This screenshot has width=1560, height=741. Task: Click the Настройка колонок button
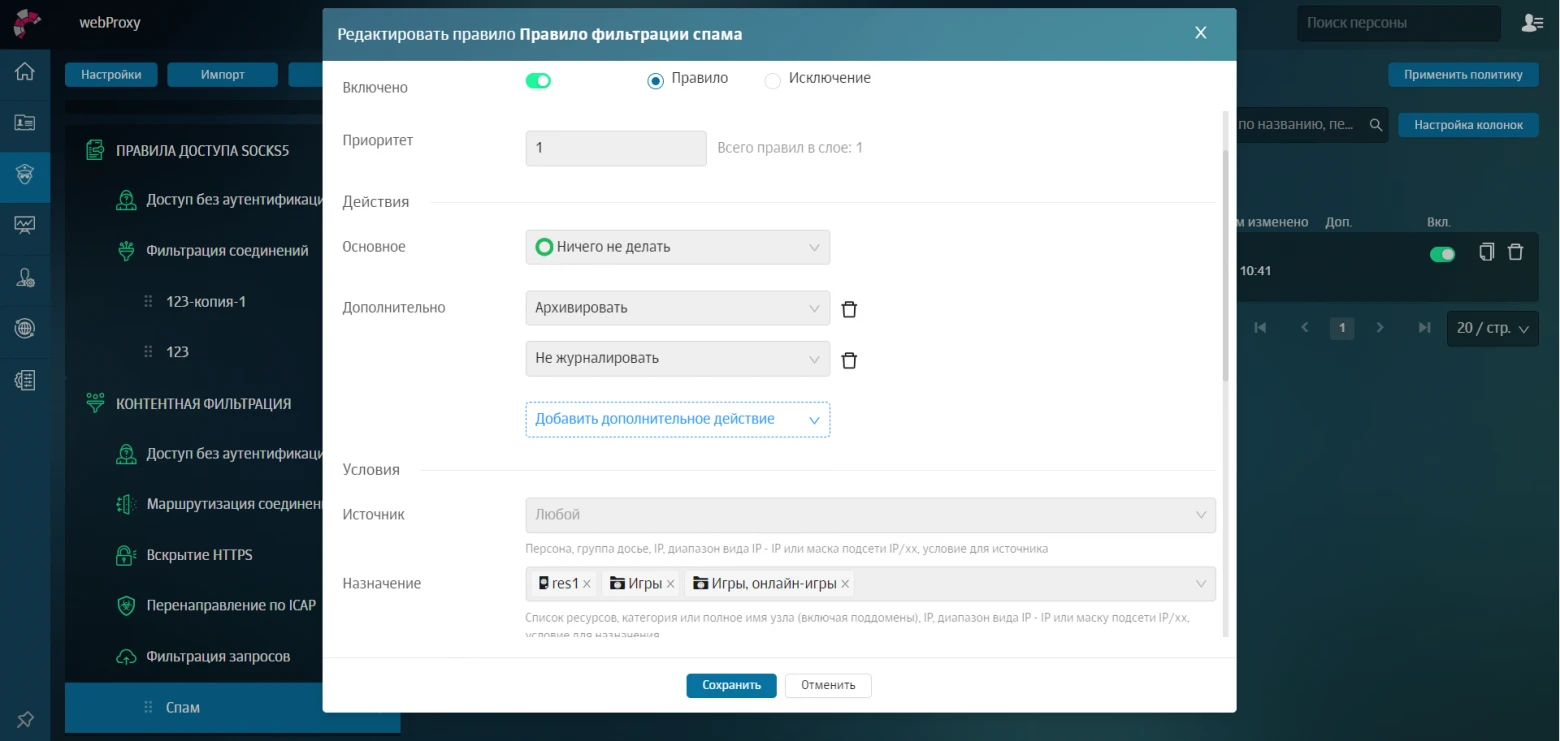pyautogui.click(x=1468, y=125)
